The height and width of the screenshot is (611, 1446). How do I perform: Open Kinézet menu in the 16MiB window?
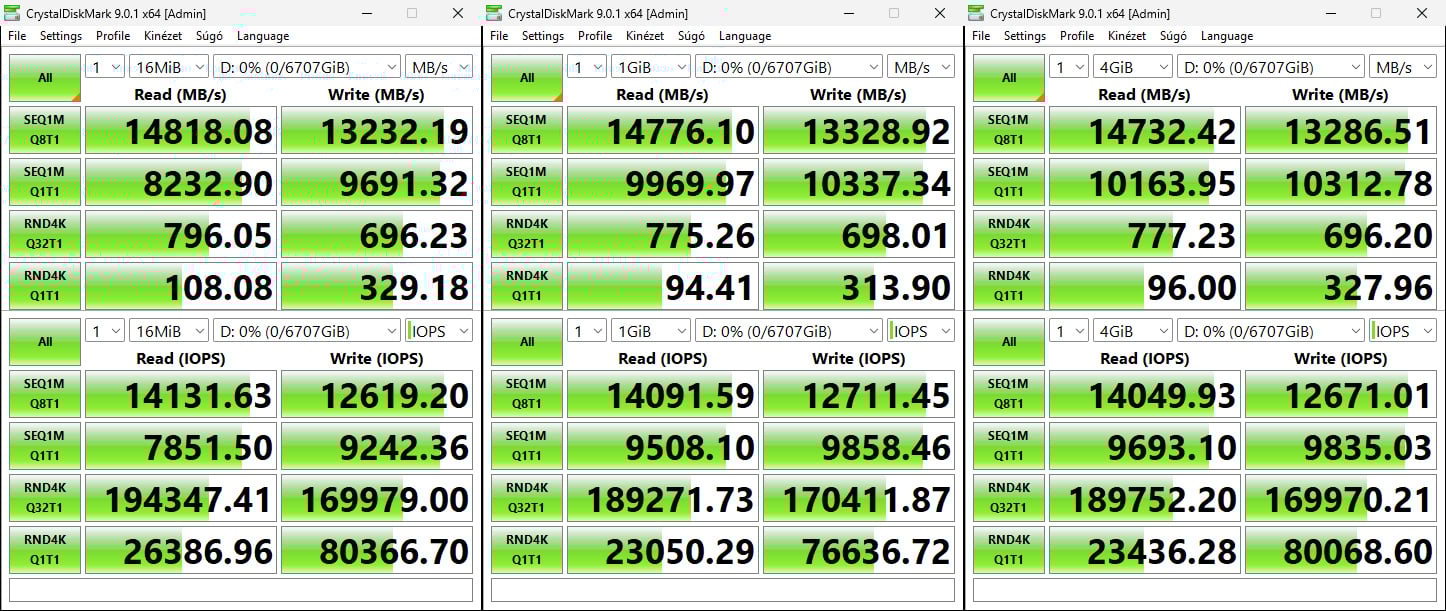(x=165, y=36)
